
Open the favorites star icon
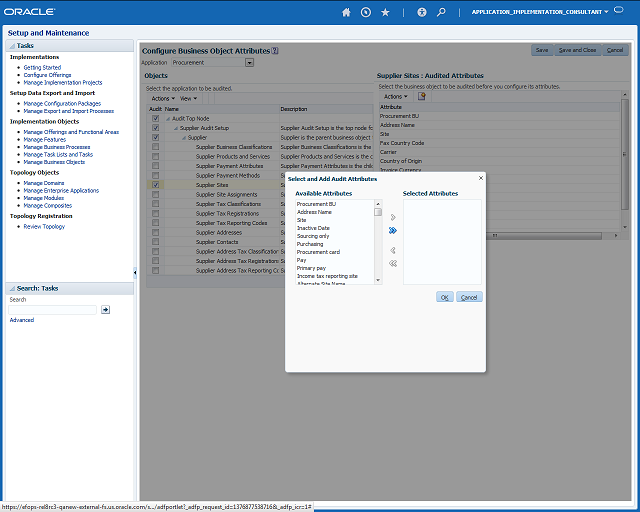[385, 12]
